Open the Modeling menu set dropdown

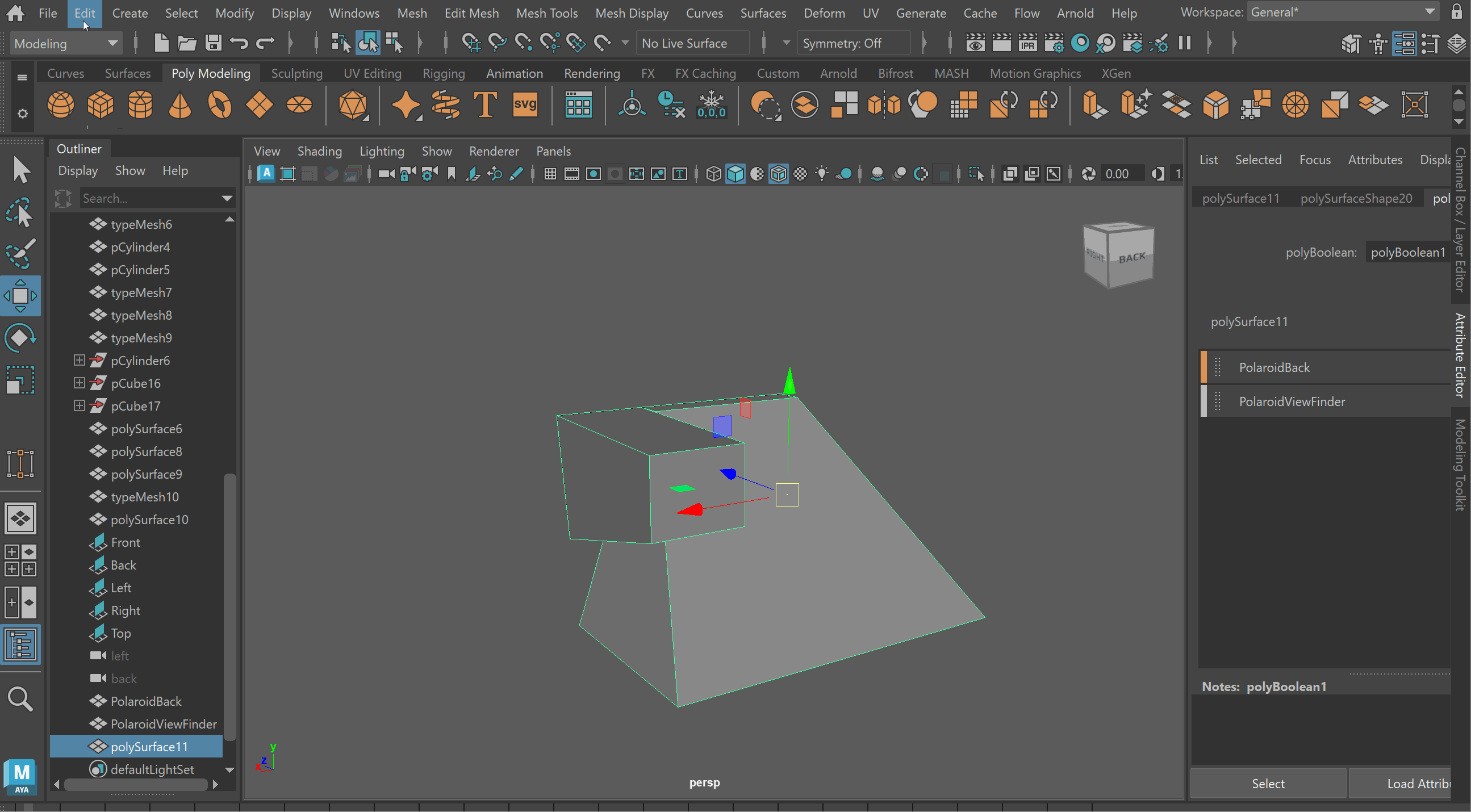(x=66, y=43)
